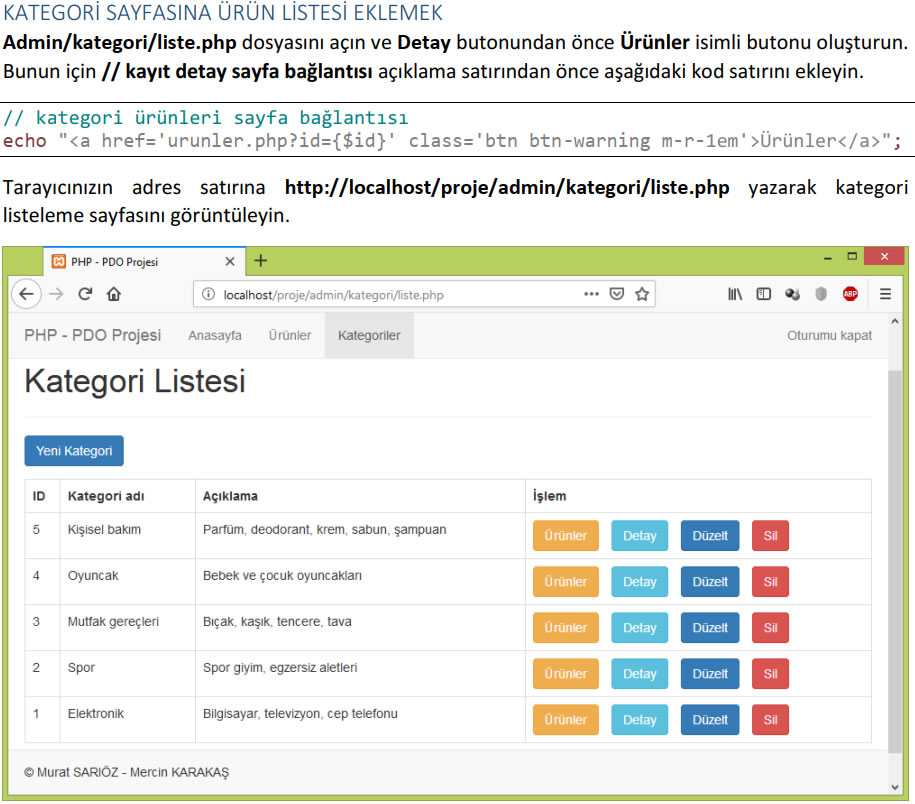Open a new browser tab
This screenshot has width=915, height=804.
[x=261, y=261]
